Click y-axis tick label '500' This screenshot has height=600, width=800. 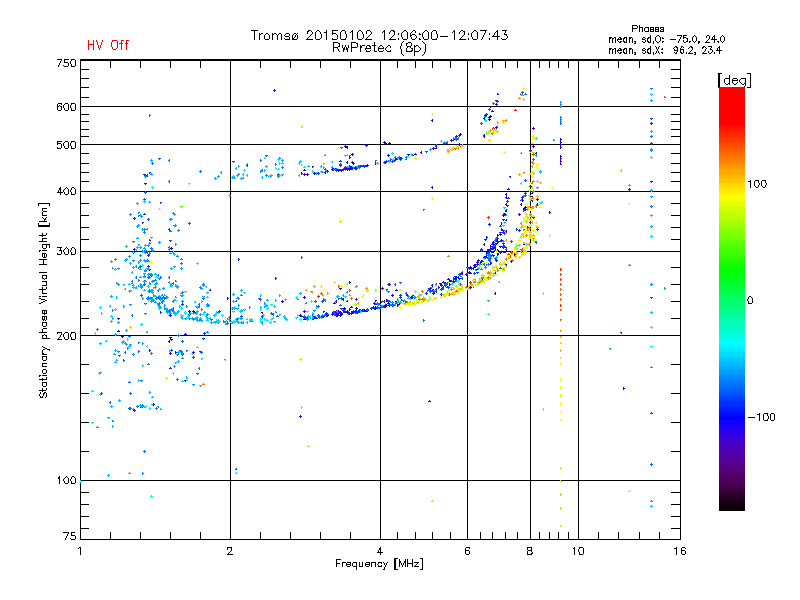point(66,145)
